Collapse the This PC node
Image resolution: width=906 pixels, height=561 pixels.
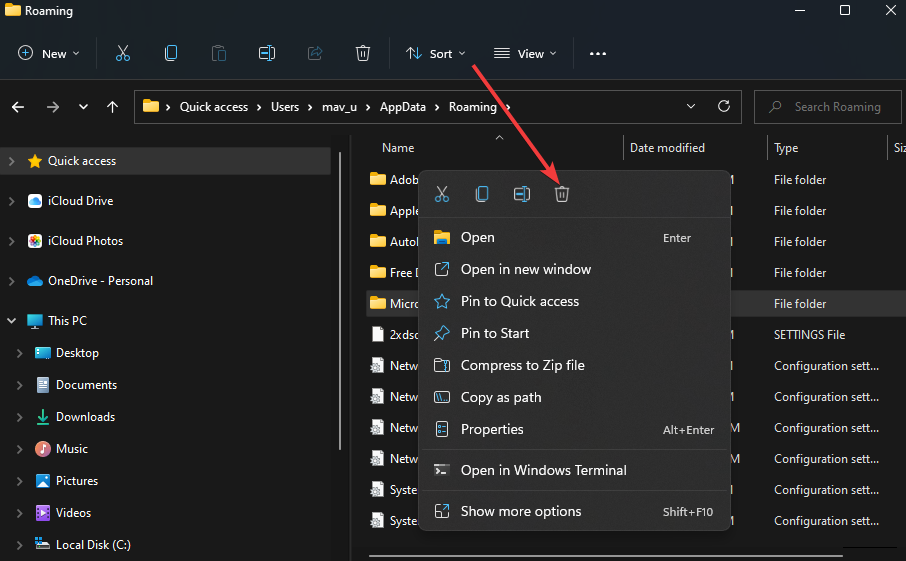click(x=12, y=321)
